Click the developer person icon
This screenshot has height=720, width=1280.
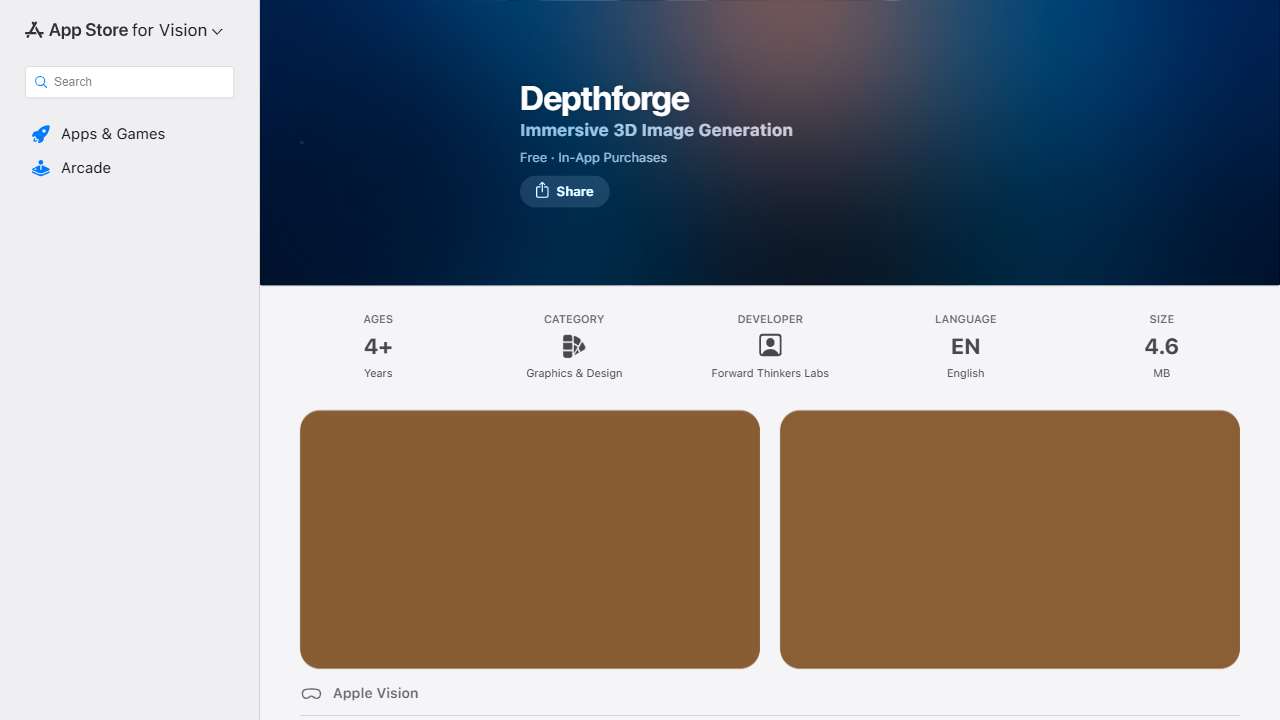tap(770, 345)
